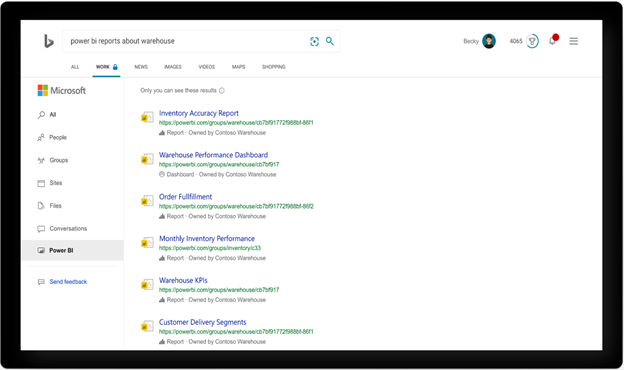624x370 pixels.
Task: Open visual search camera icon
Action: pyautogui.click(x=314, y=41)
